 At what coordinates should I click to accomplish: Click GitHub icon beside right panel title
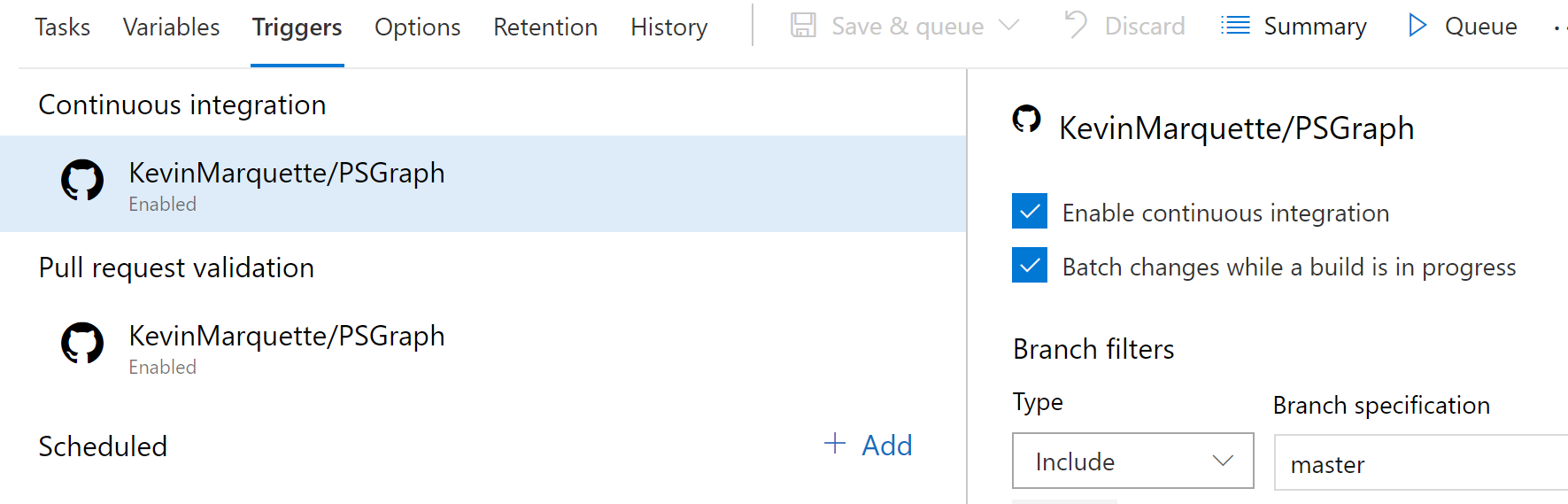point(1027,119)
